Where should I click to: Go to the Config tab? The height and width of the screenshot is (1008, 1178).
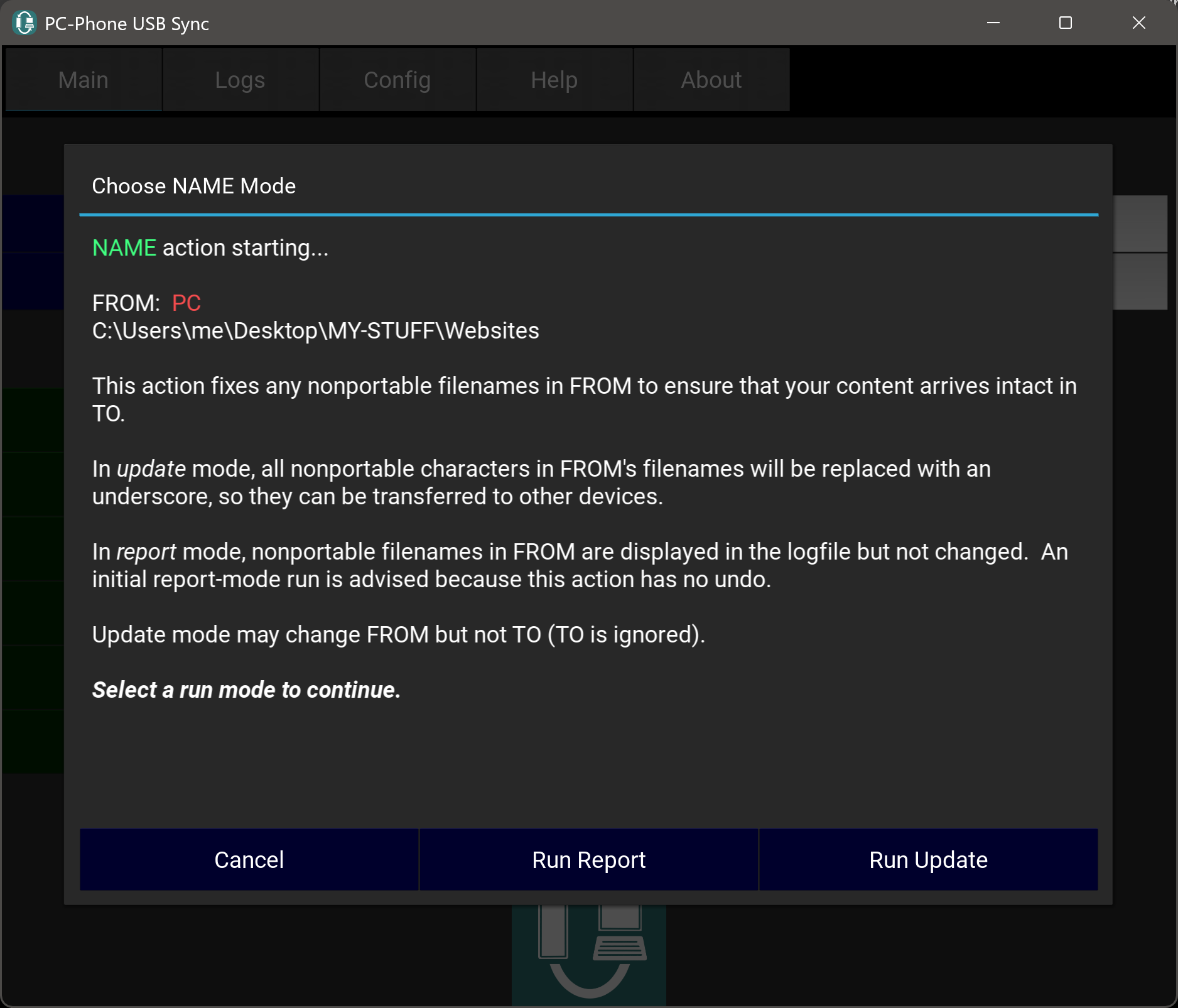coord(397,80)
